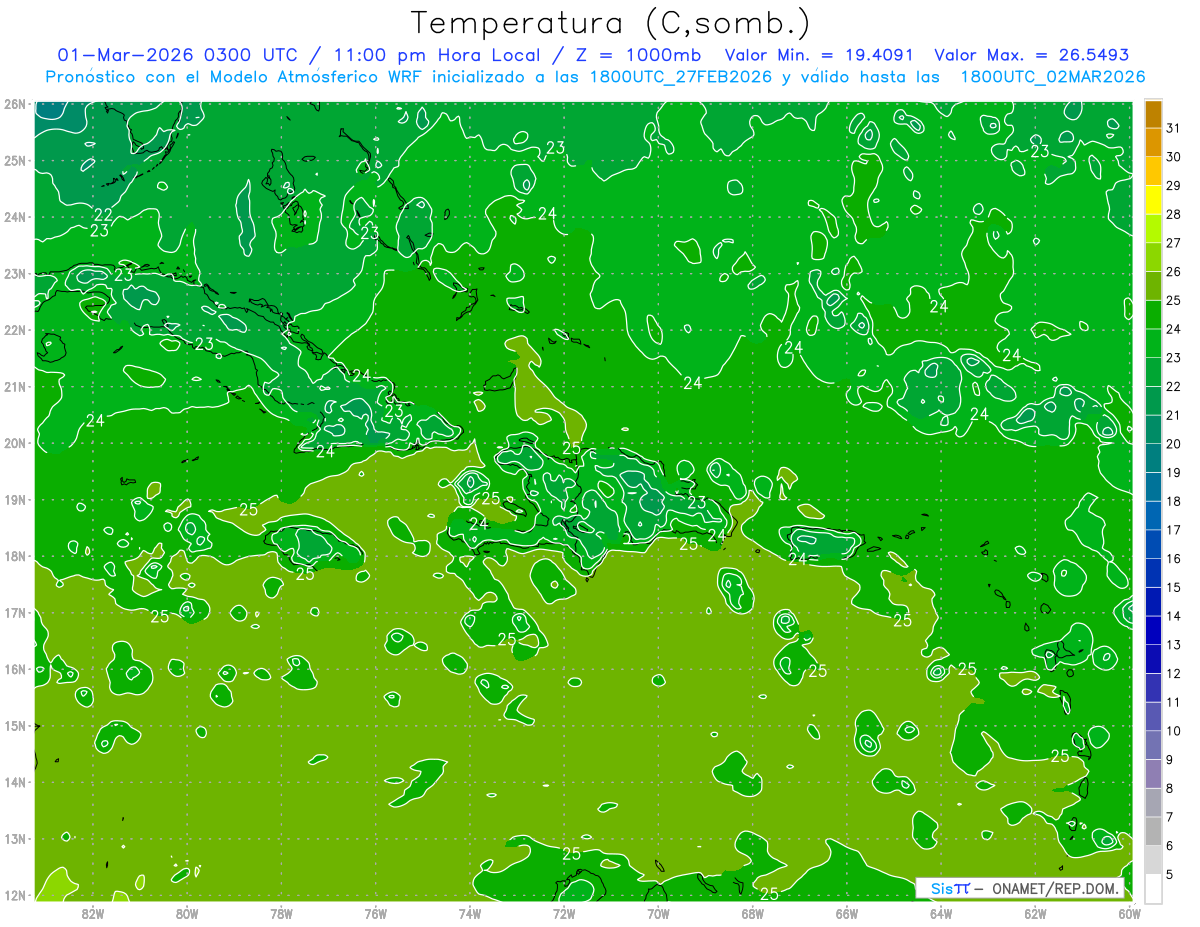Click the legend scale value 31
This screenshot has width=1200, height=927.
(1173, 128)
